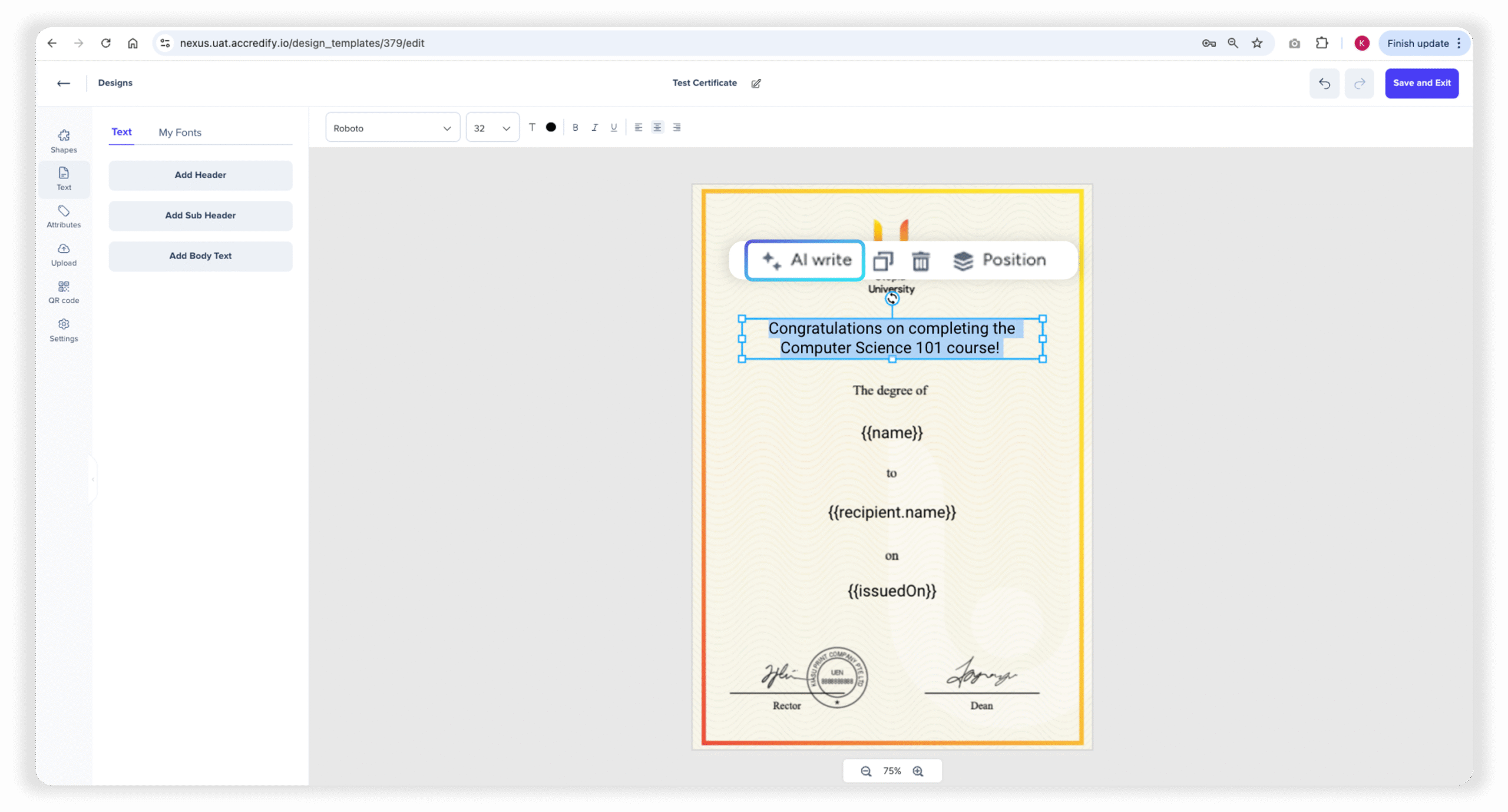Open the font size 32 dropdown
Screen dimensions: 1508x812
click(x=492, y=128)
